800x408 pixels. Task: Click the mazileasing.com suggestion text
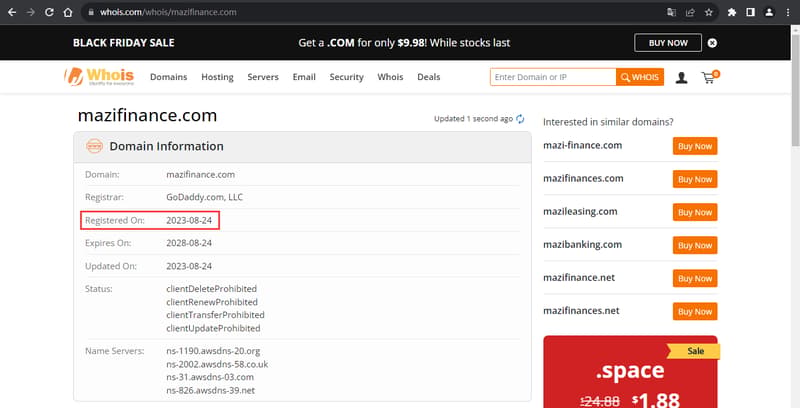tap(580, 212)
